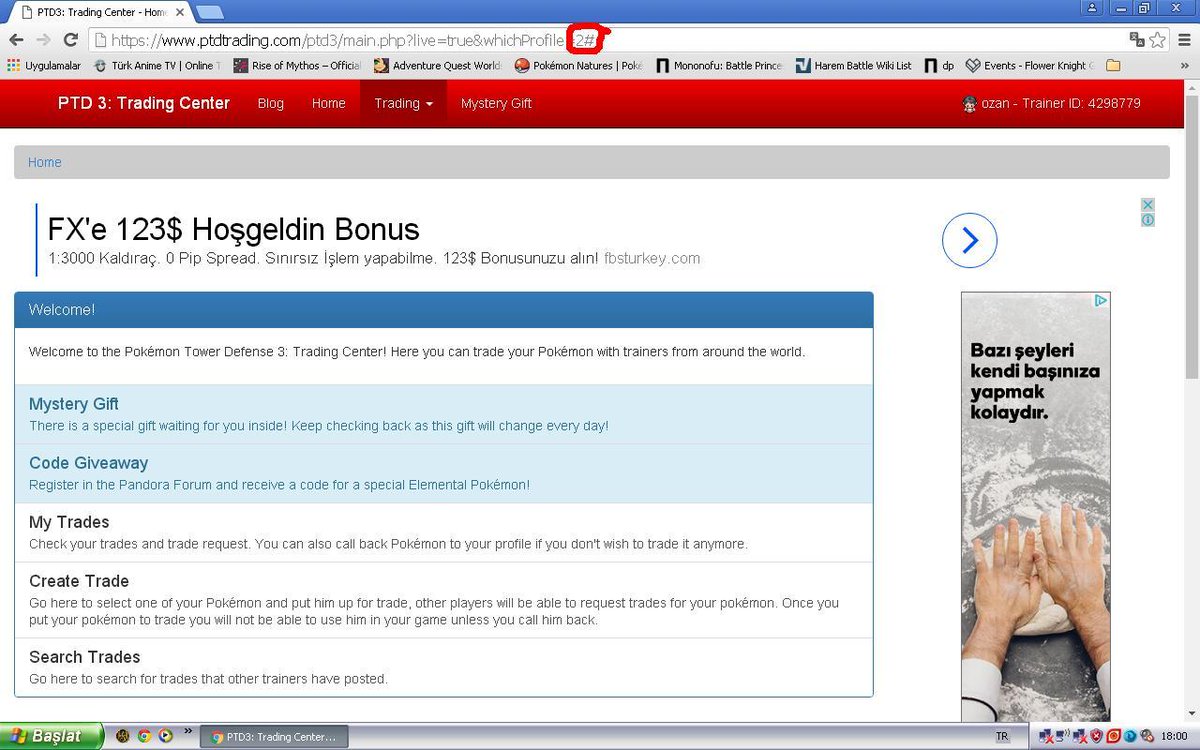This screenshot has height=750, width=1200.
Task: Click the browser Forward arrow
Action: pos(43,40)
